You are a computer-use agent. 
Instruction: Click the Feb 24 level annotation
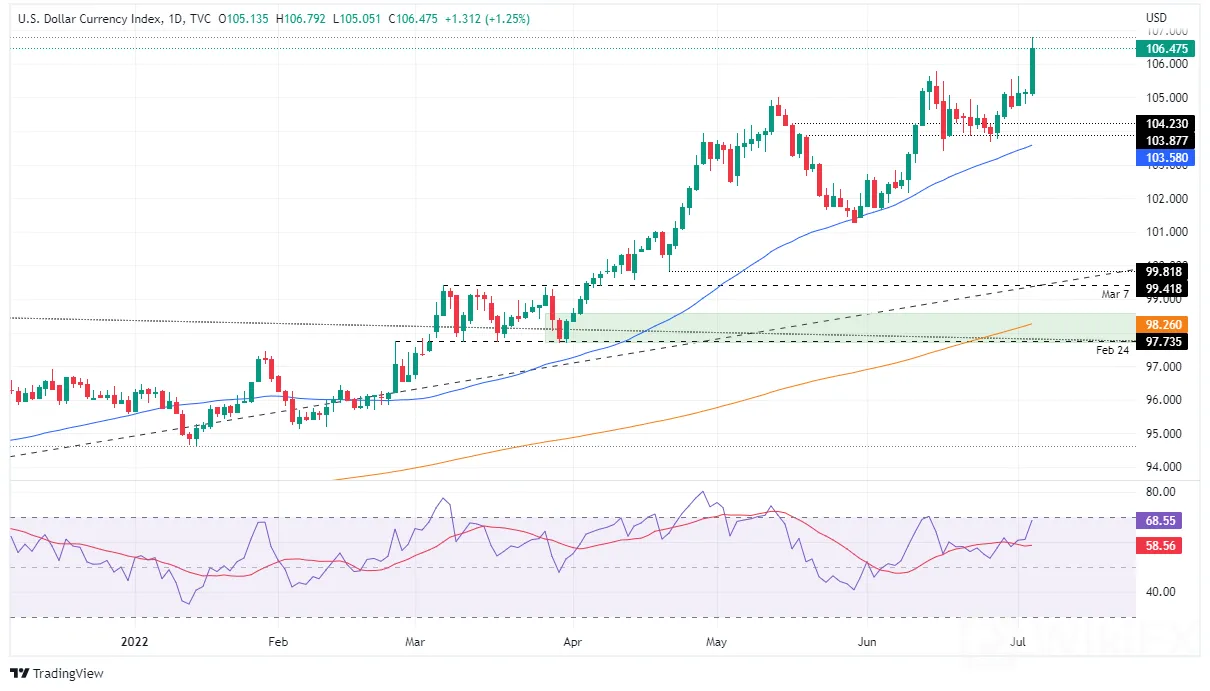point(1112,351)
